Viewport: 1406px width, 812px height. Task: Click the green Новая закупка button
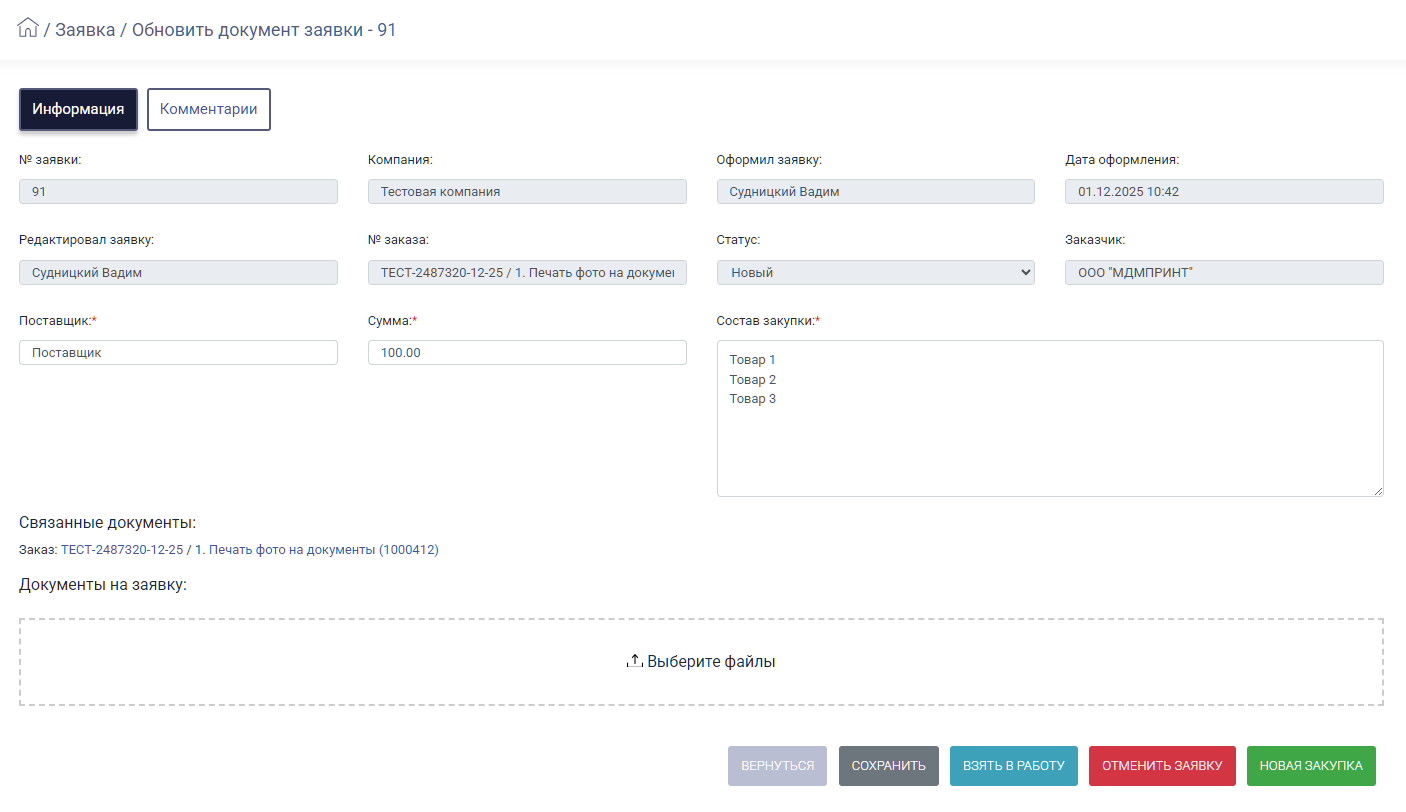1310,766
